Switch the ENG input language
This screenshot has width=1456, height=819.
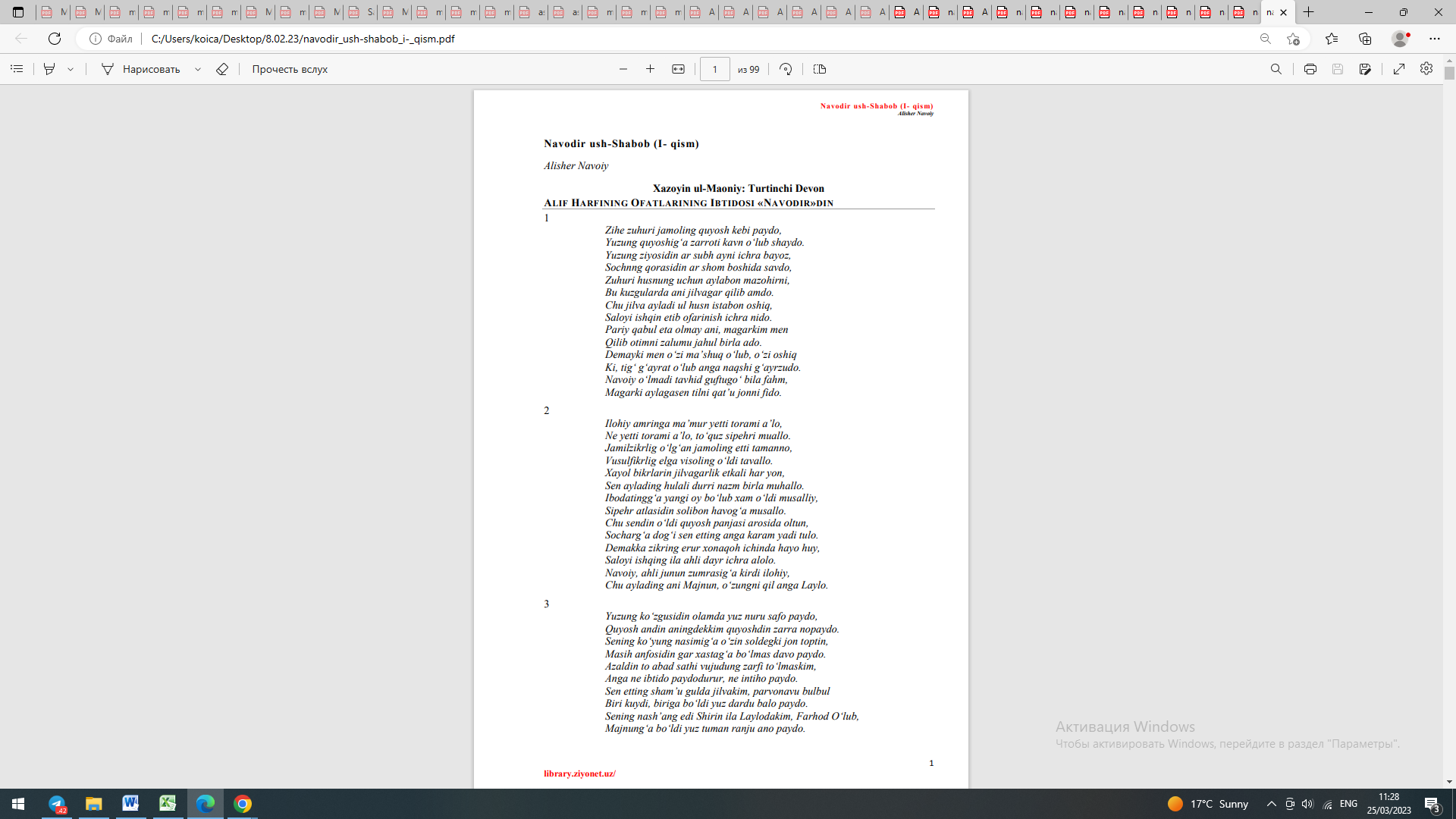(x=1349, y=804)
